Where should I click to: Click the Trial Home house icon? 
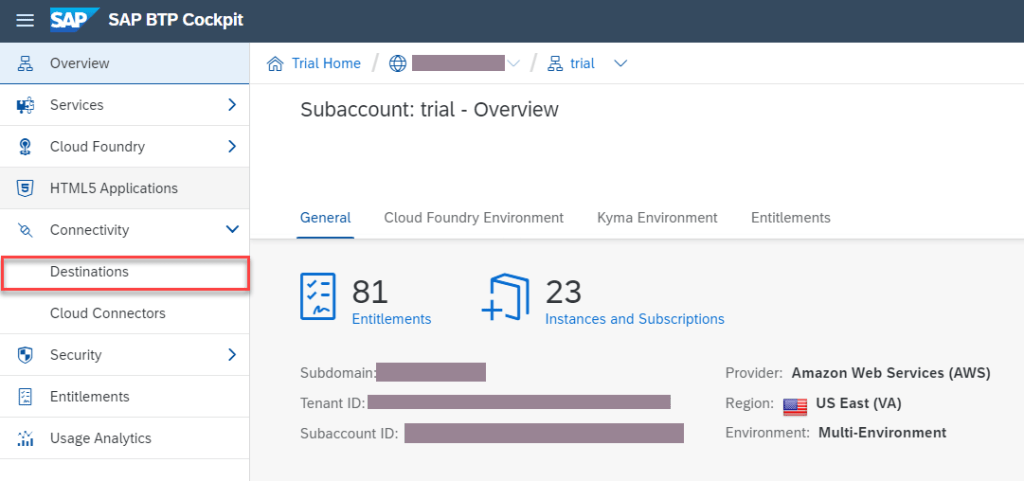[x=275, y=64]
